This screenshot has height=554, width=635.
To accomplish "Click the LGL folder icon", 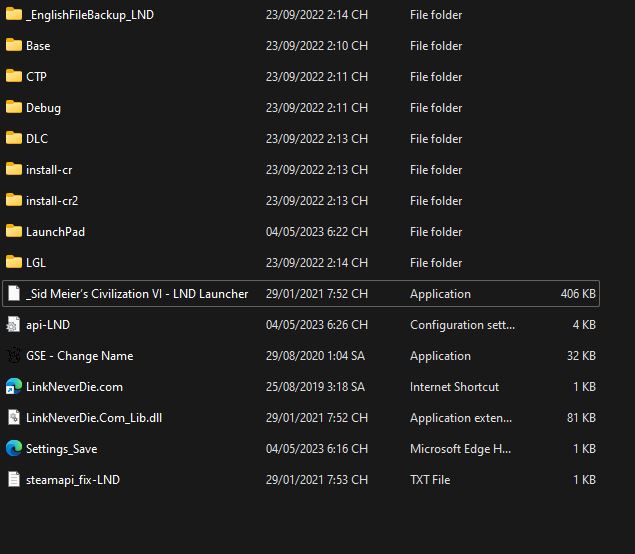I will [x=14, y=262].
